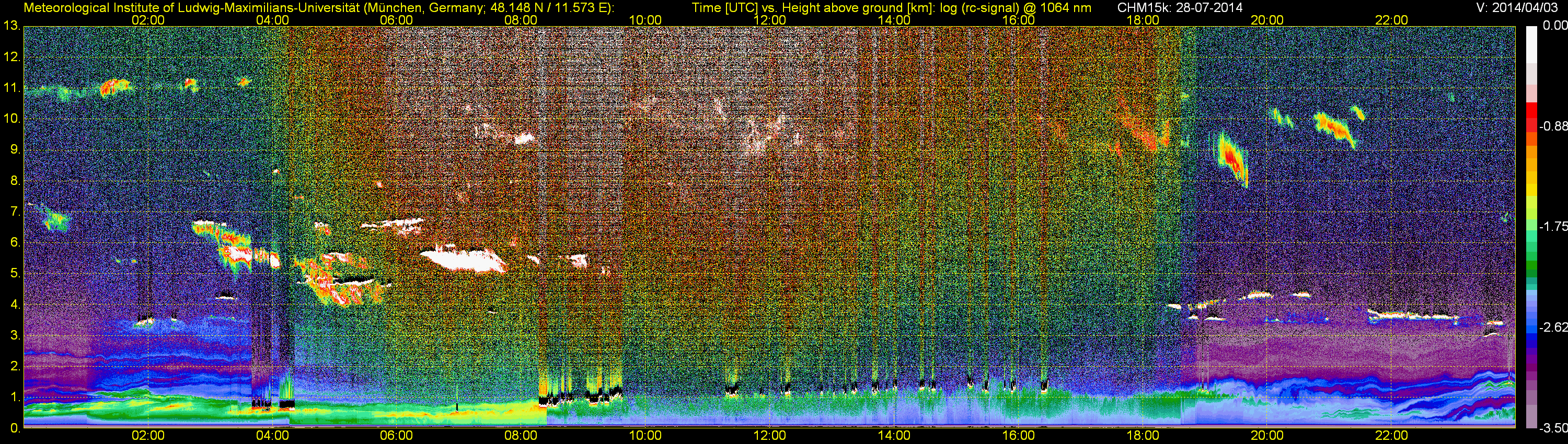Select the -0.88 value on the color scale
This screenshot has height=444, width=1568.
(1553, 126)
